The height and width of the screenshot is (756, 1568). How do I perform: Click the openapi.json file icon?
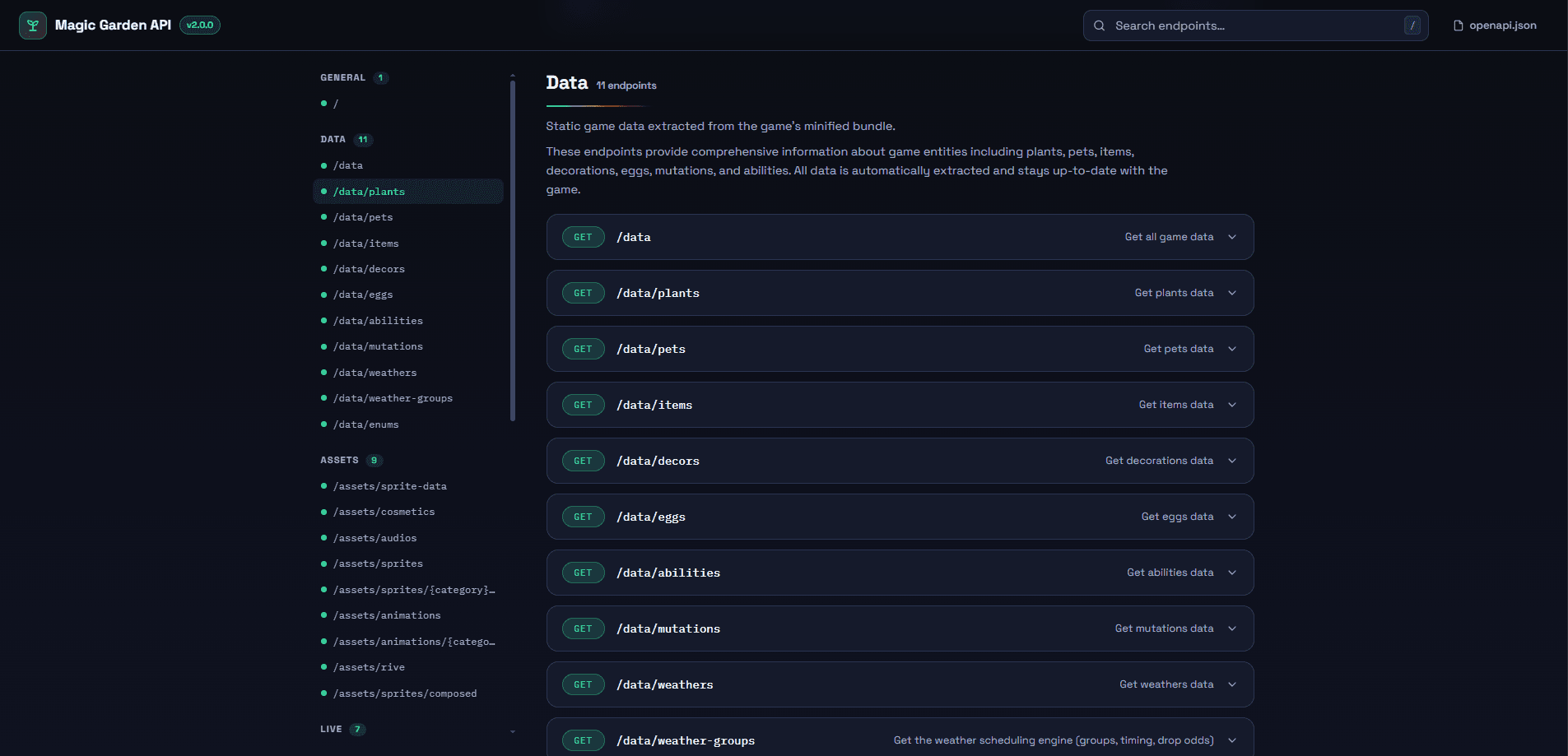(1459, 26)
